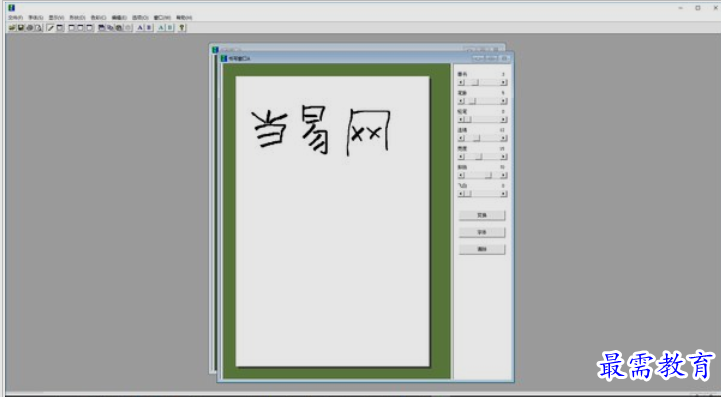Open the 窗口(W) menu

click(162, 17)
